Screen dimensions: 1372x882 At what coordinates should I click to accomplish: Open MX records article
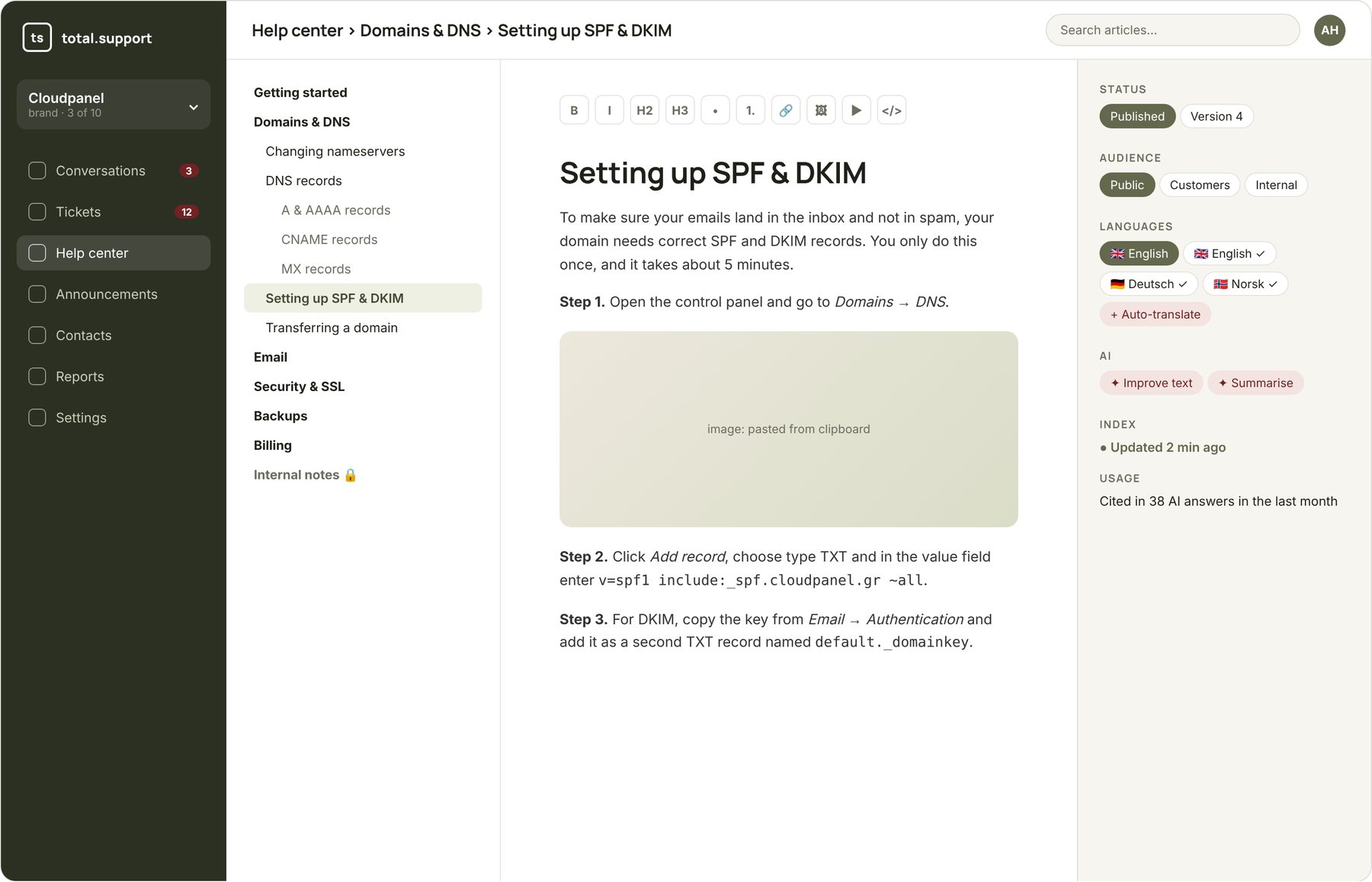tap(316, 269)
